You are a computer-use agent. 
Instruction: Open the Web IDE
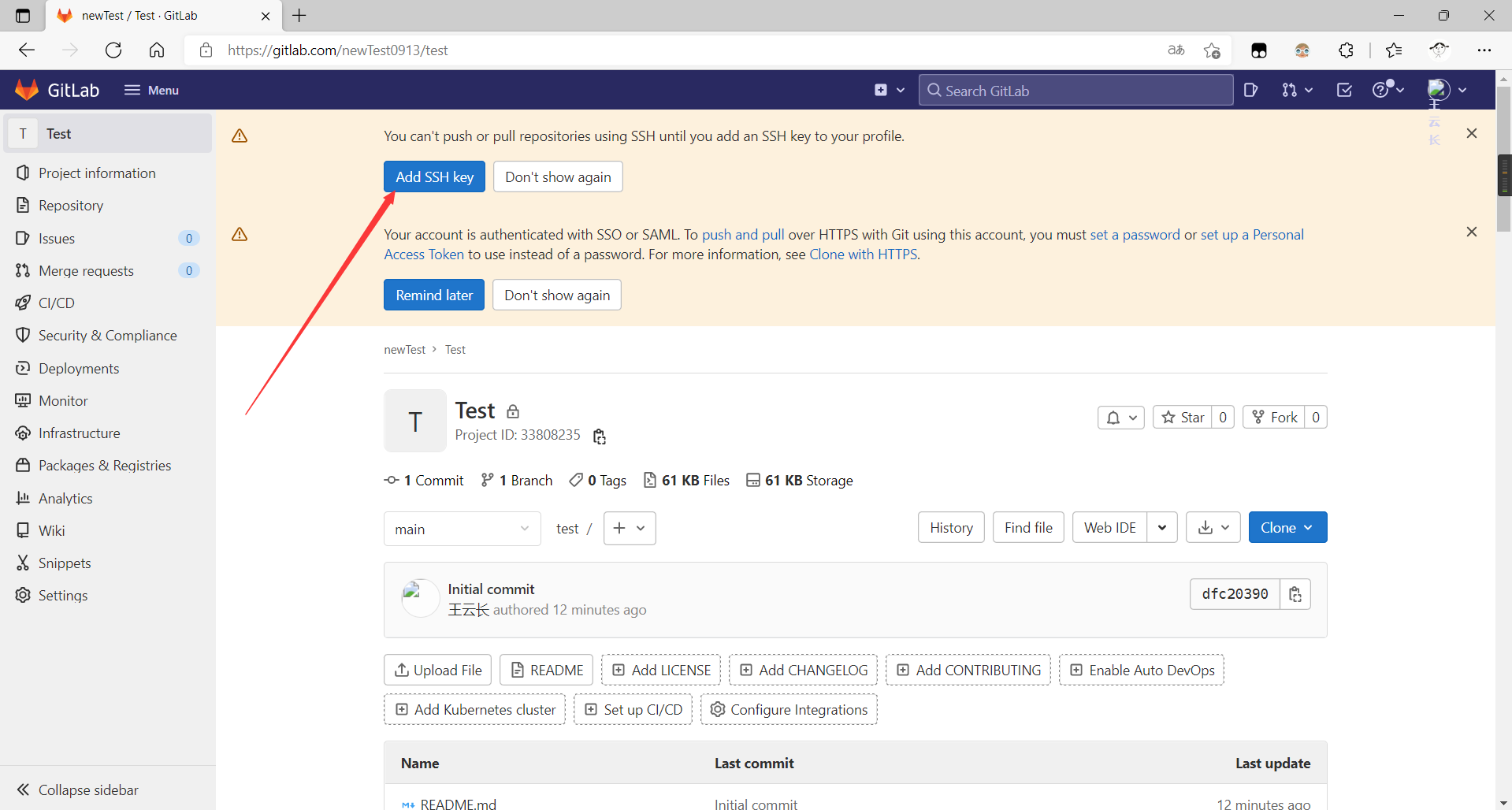point(1109,527)
